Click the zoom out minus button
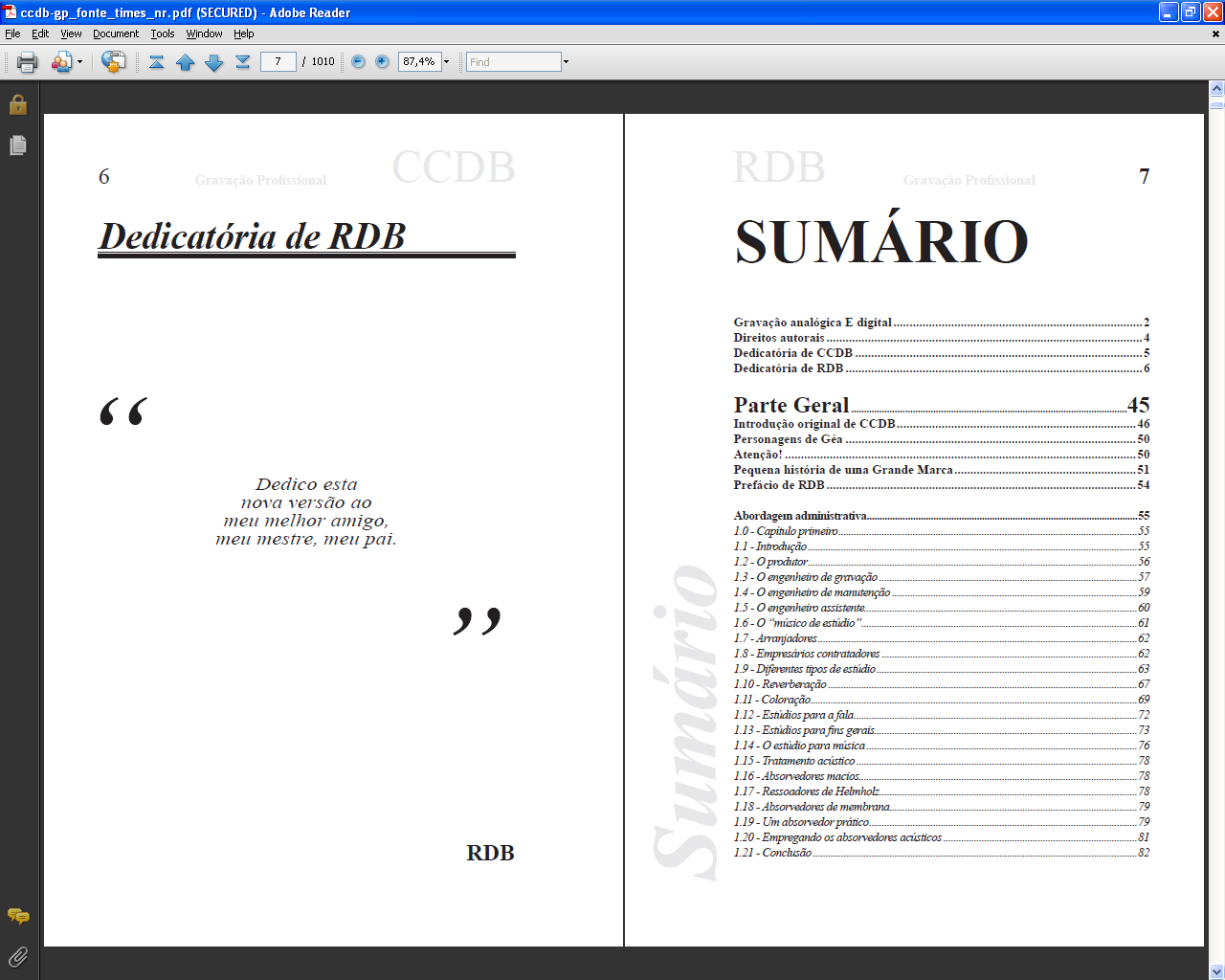The image size is (1225, 980). (x=358, y=62)
